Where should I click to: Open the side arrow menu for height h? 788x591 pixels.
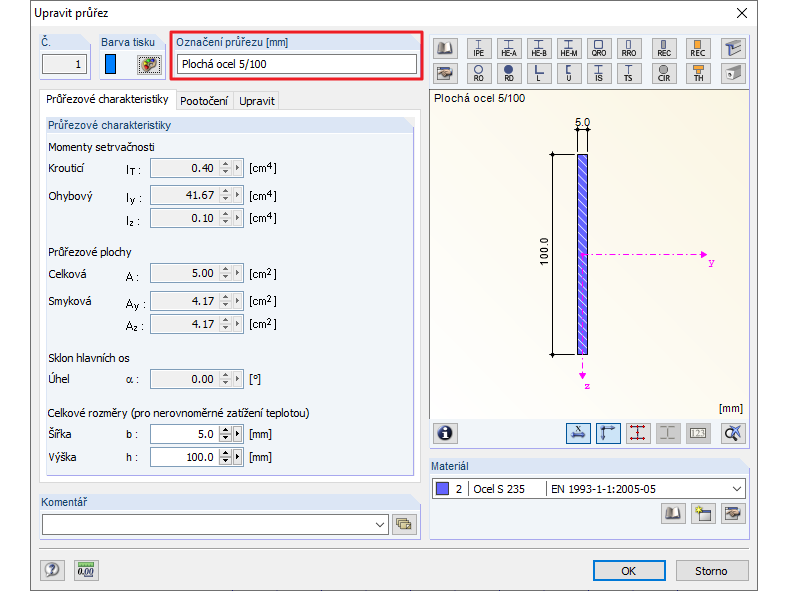click(x=238, y=457)
